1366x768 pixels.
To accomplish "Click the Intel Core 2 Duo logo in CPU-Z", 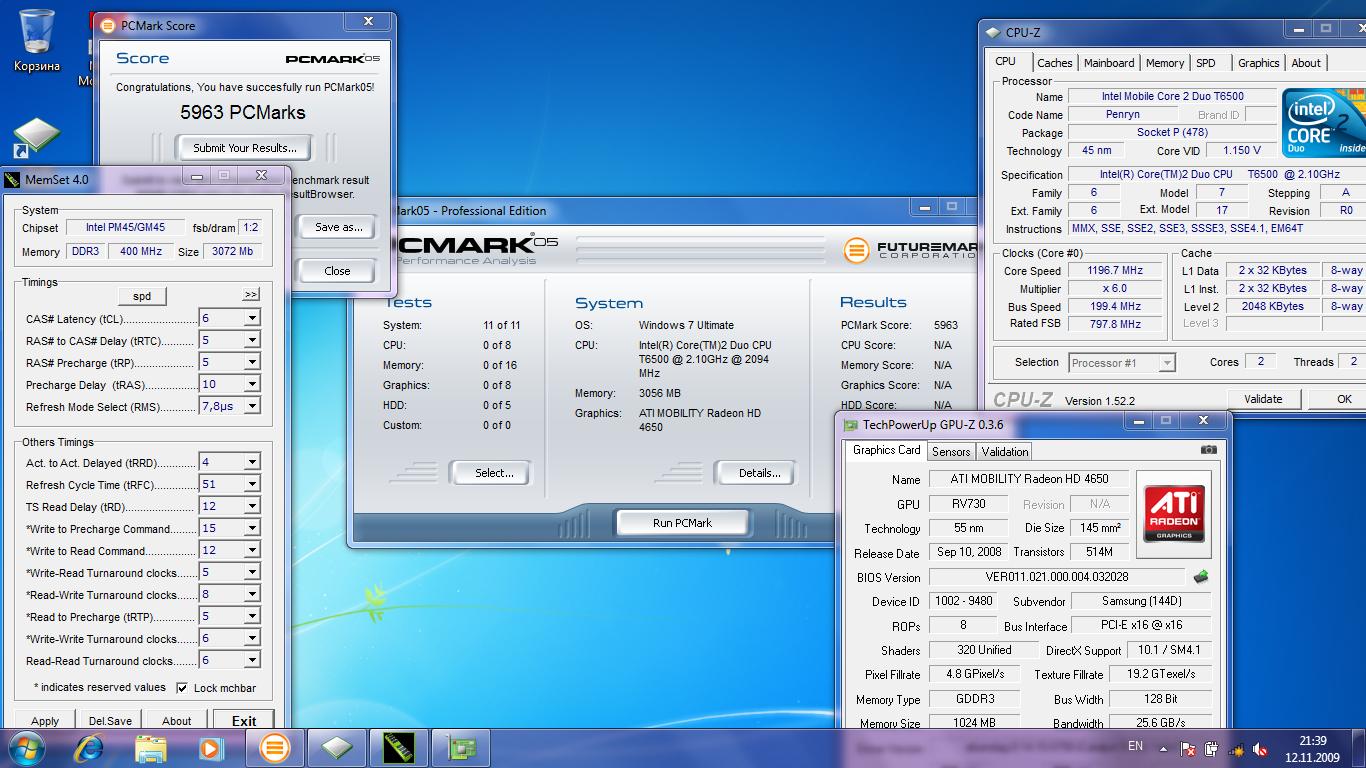I will (x=1325, y=123).
